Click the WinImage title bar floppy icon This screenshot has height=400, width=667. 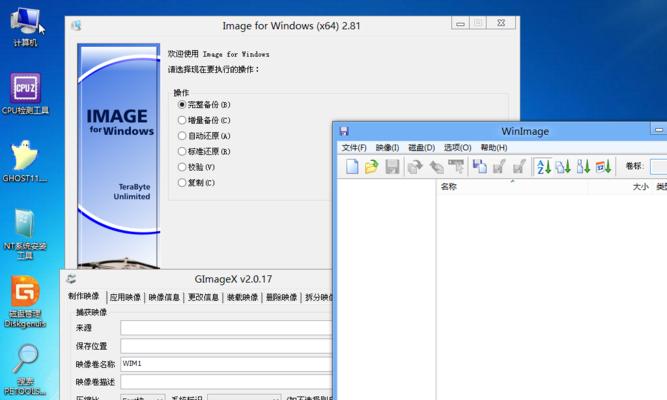tap(344, 131)
